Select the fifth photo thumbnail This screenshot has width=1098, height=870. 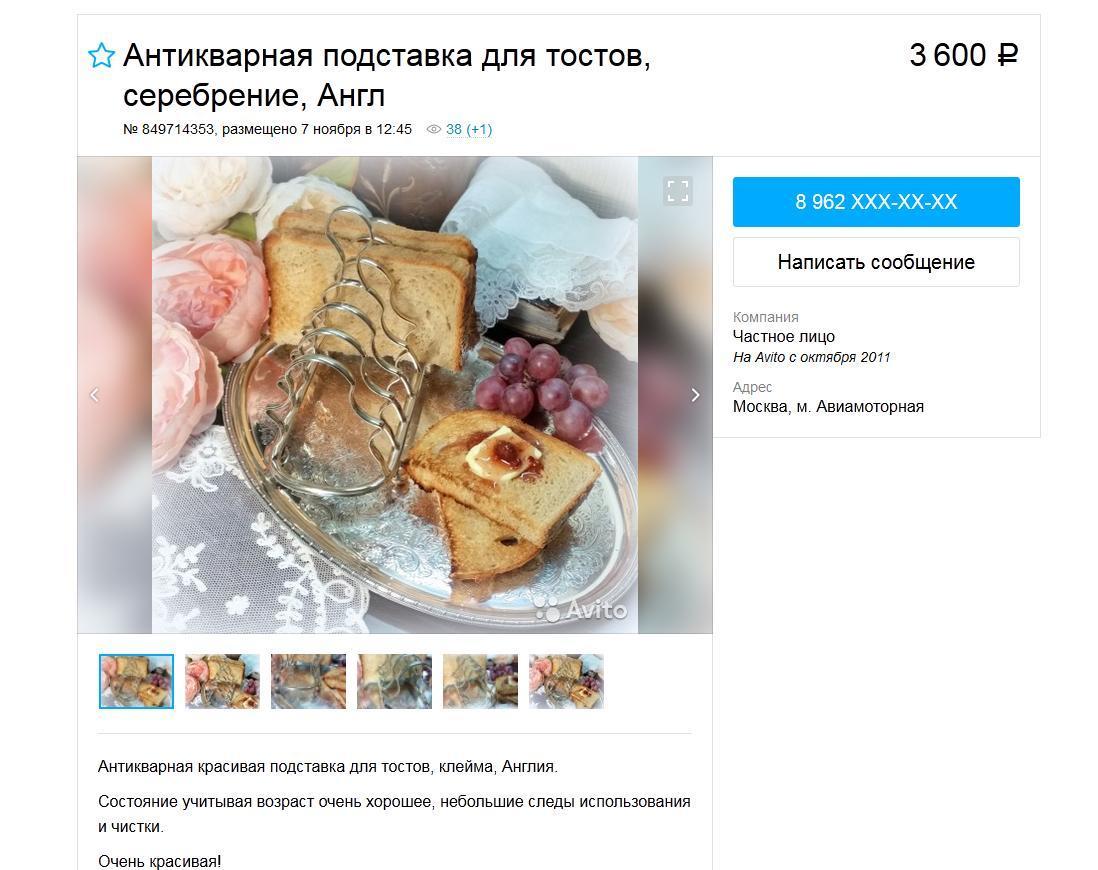pyautogui.click(x=480, y=682)
